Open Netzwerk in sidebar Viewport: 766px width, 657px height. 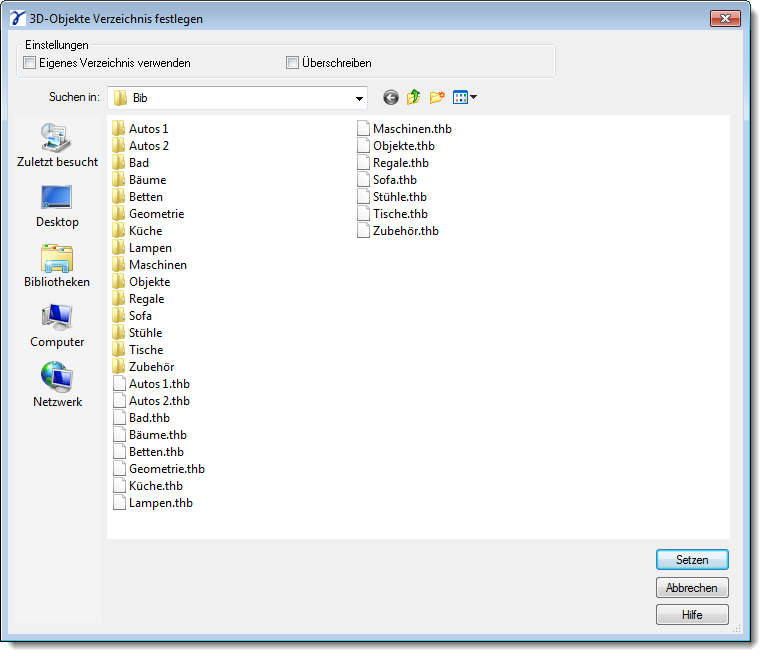click(57, 385)
